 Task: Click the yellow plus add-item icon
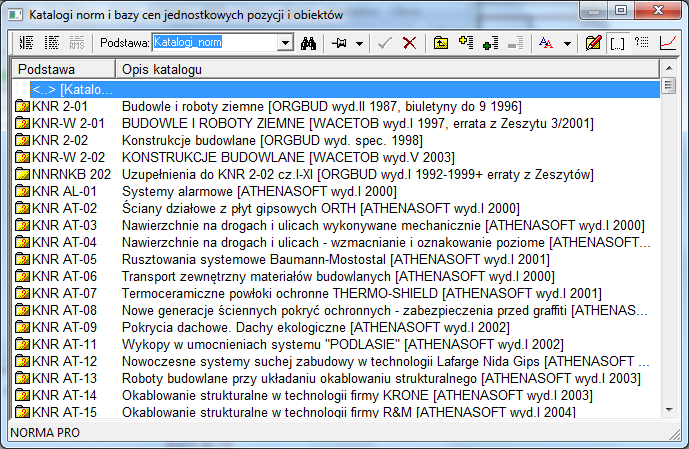[x=465, y=43]
